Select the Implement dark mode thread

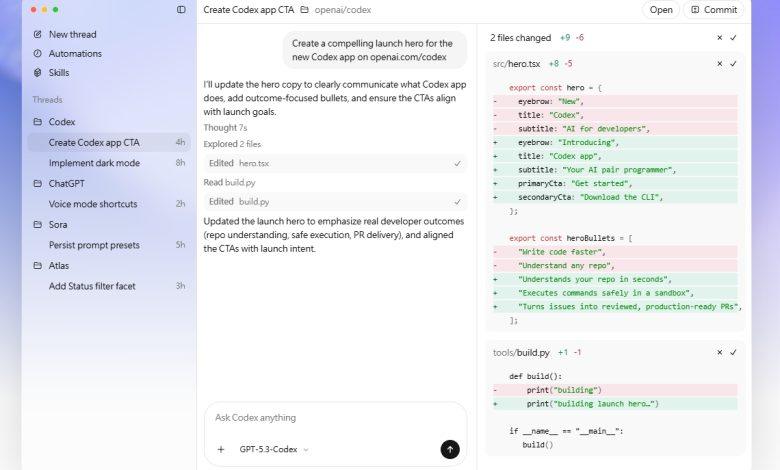coord(94,163)
